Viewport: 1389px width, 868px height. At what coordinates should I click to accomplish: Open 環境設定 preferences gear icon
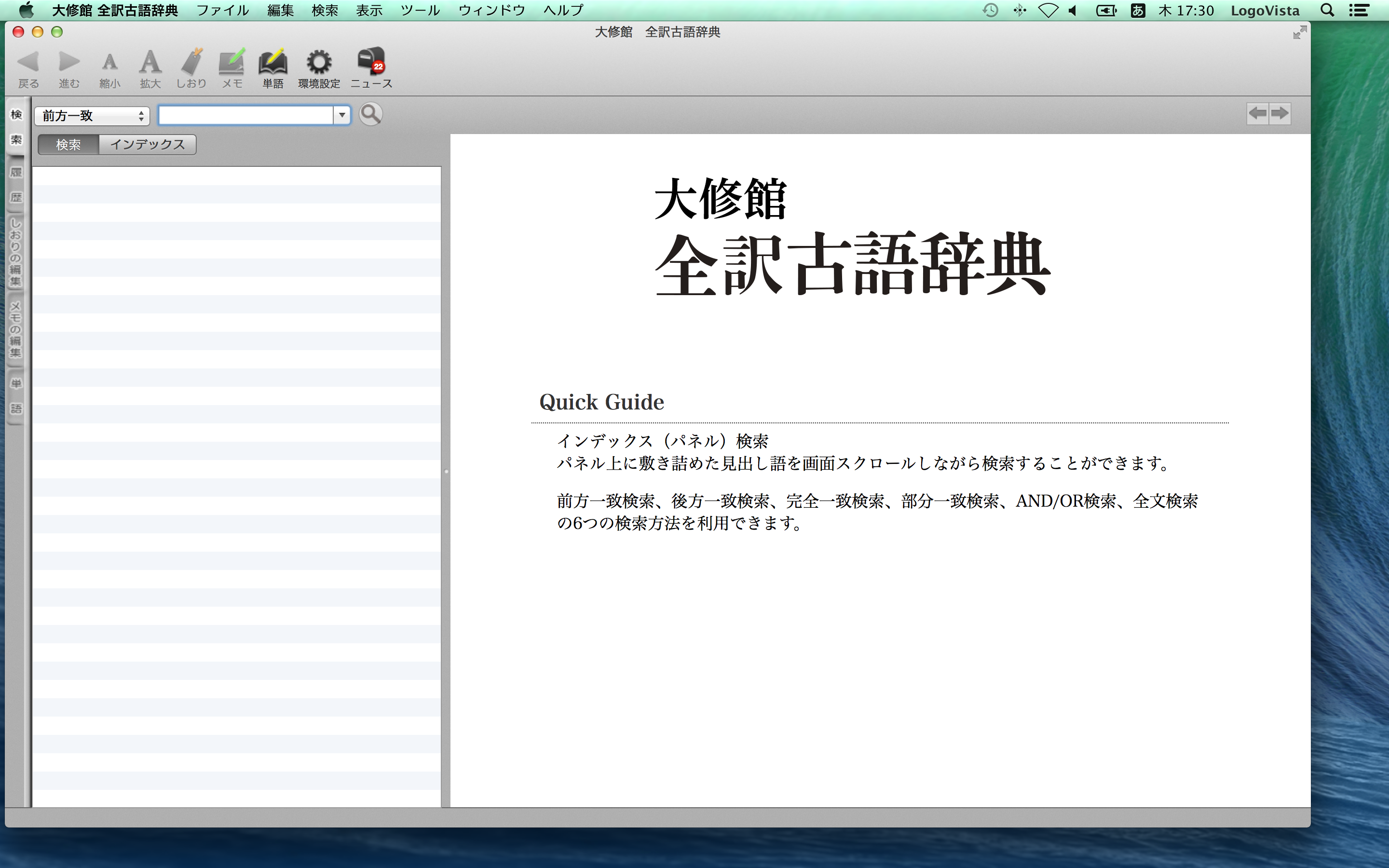[318, 63]
